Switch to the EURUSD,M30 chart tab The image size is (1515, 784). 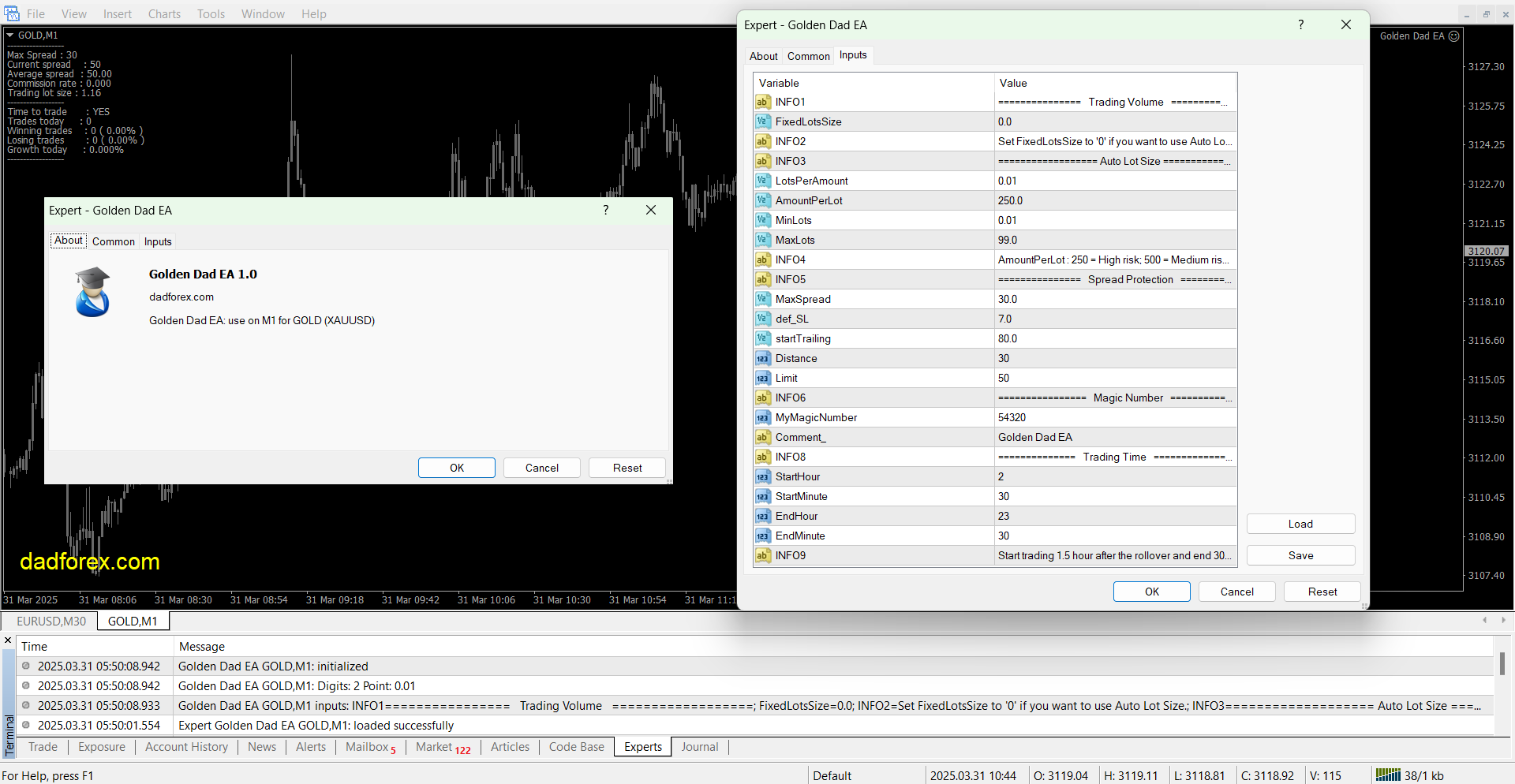(x=51, y=622)
